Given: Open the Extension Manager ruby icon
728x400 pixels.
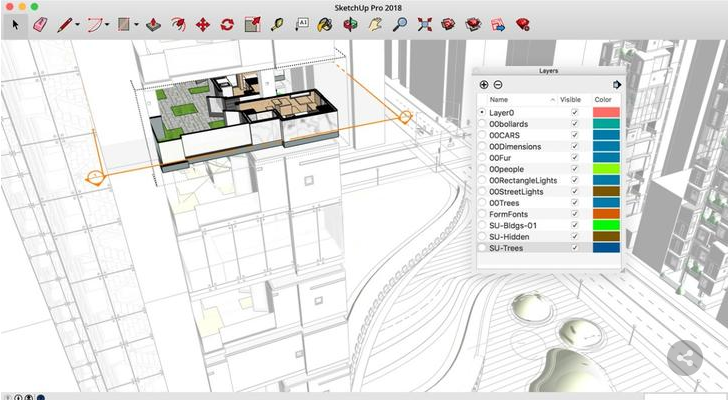Looking at the screenshot, I should point(523,24).
